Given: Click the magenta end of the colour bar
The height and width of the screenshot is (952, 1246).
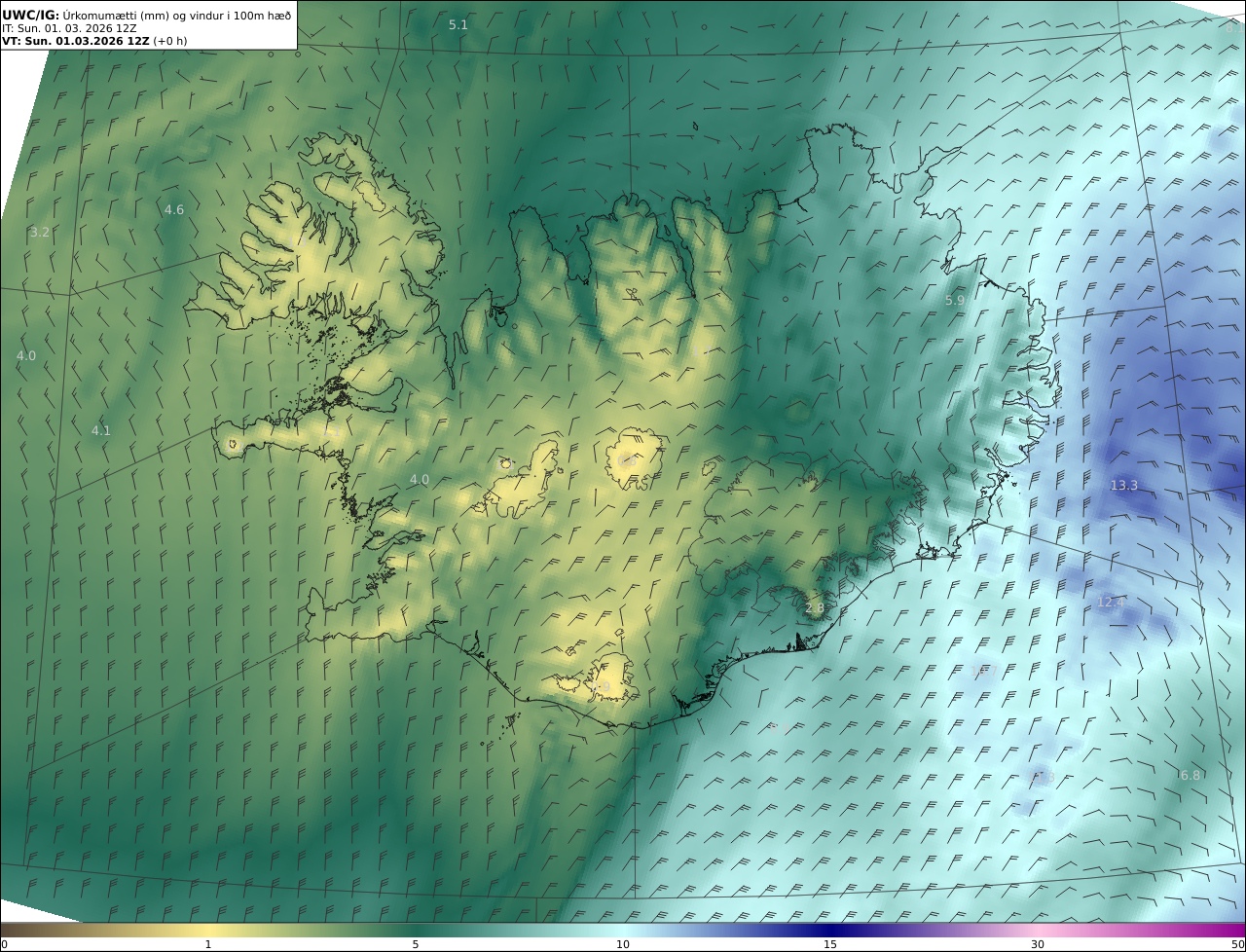Looking at the screenshot, I should click(1231, 930).
